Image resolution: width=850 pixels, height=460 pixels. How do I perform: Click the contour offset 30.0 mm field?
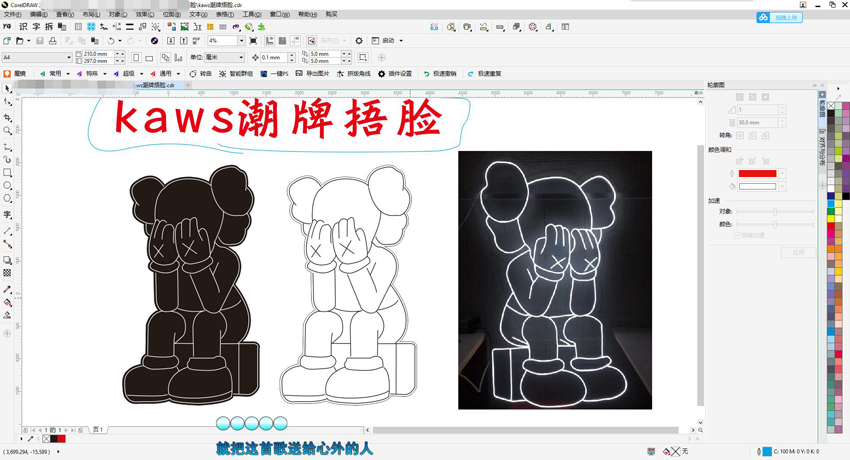[x=757, y=122]
